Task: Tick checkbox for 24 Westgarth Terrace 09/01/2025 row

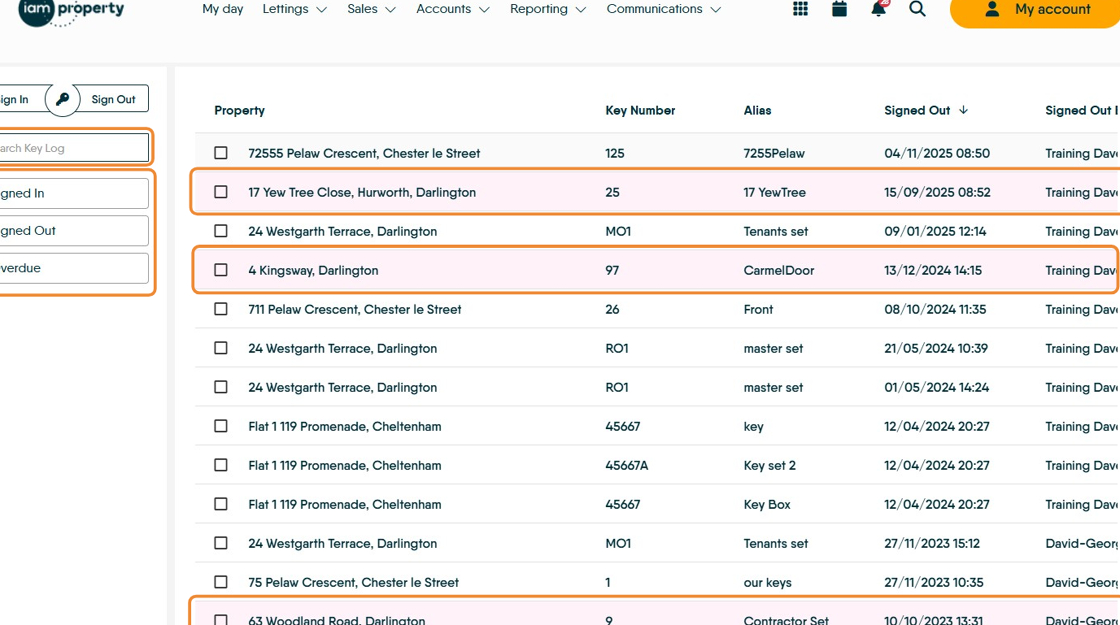Action: [x=221, y=231]
